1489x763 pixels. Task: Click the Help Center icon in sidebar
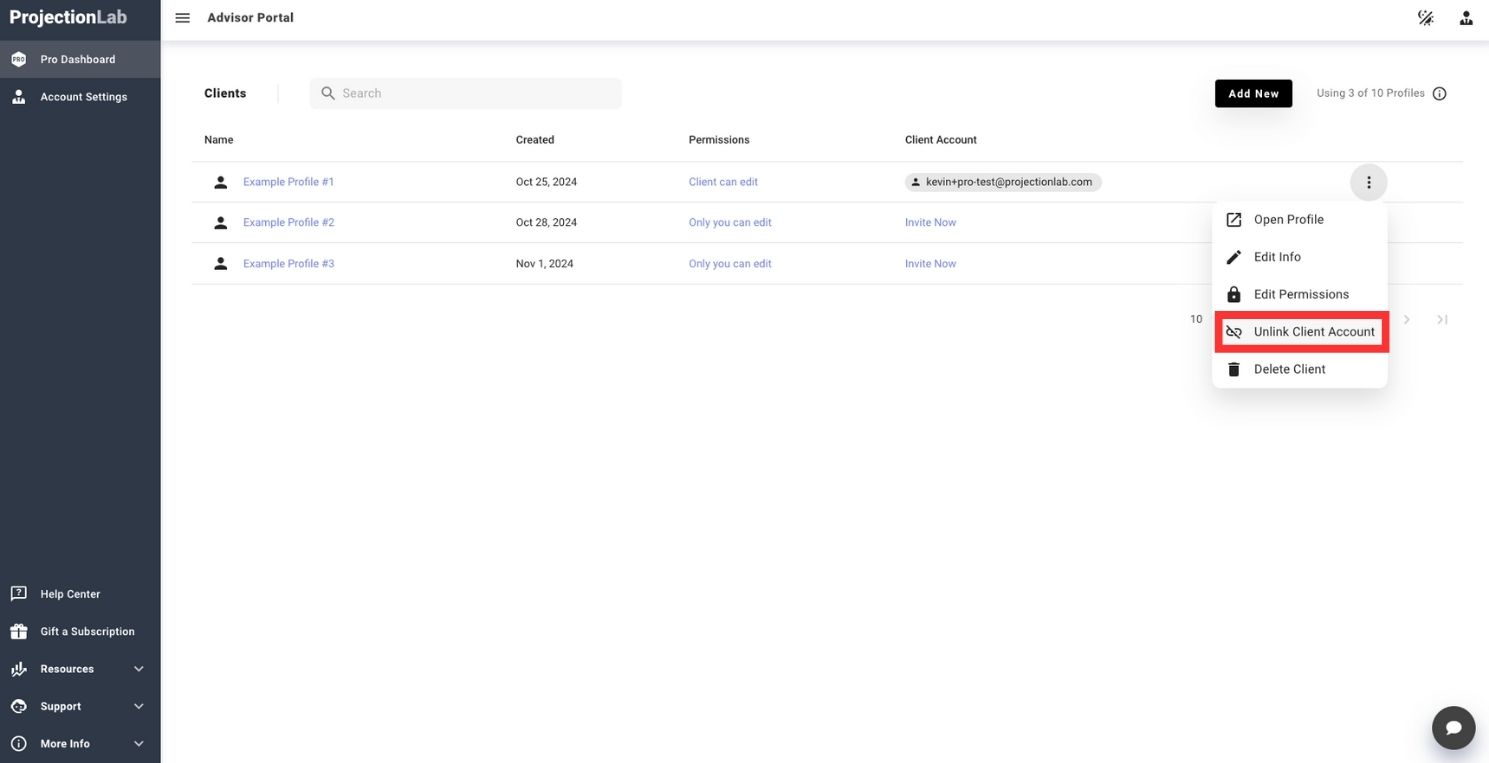click(19, 594)
